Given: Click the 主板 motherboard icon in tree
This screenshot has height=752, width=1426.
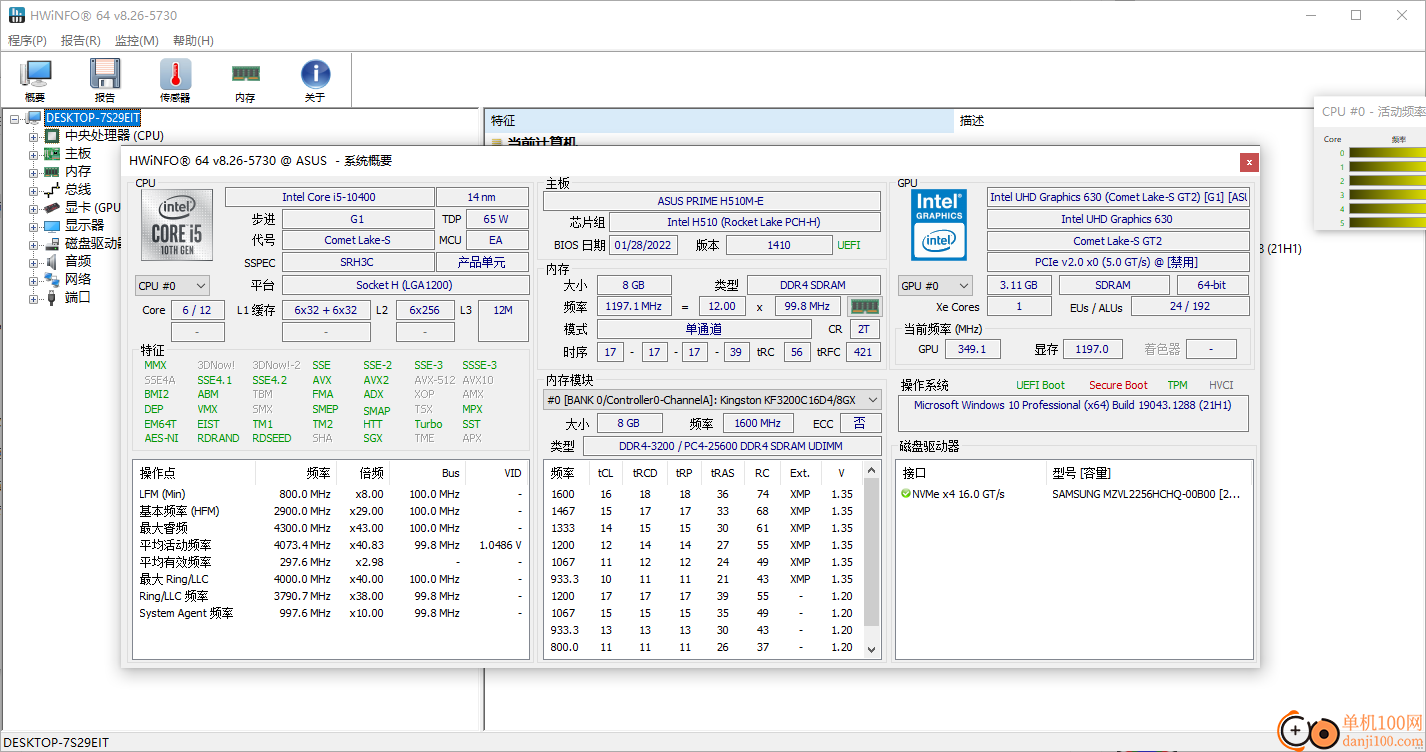Looking at the screenshot, I should click(53, 154).
